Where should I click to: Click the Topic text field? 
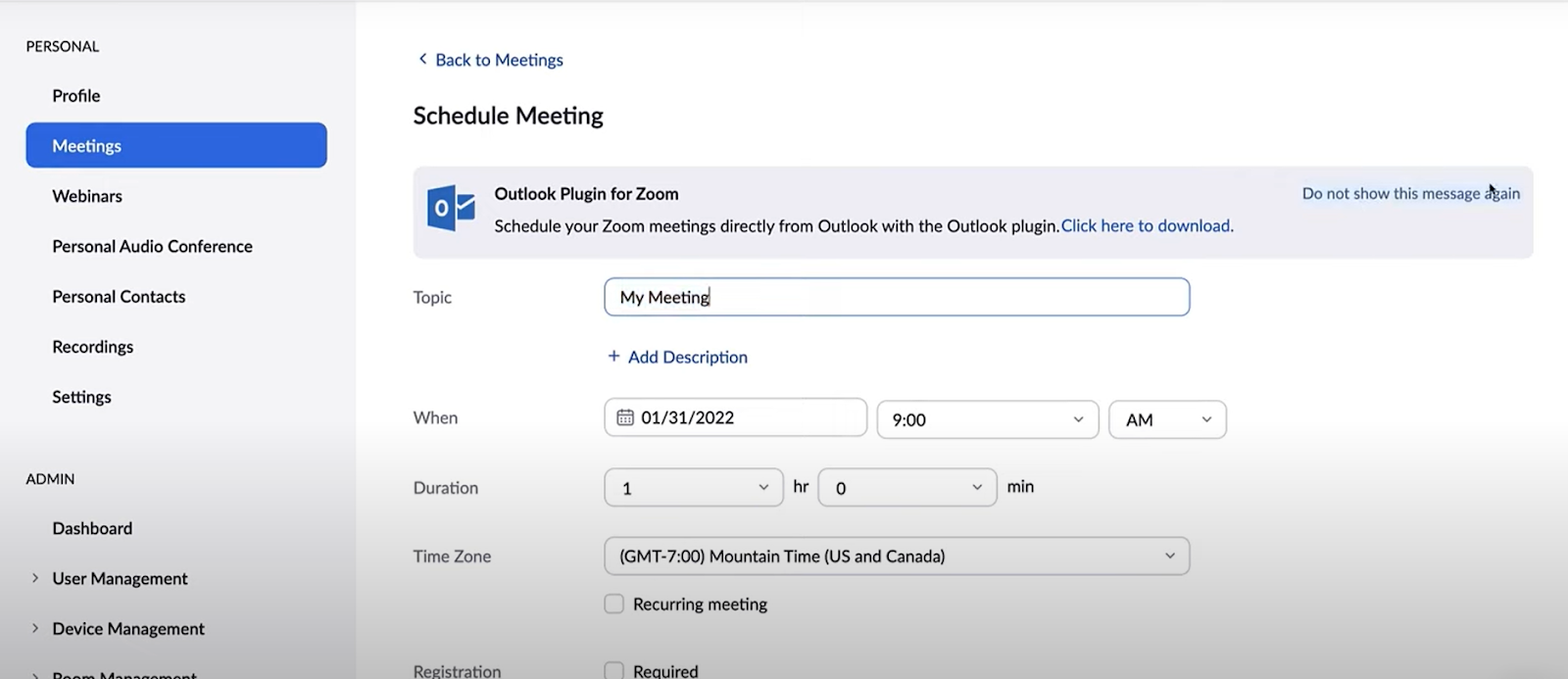896,297
